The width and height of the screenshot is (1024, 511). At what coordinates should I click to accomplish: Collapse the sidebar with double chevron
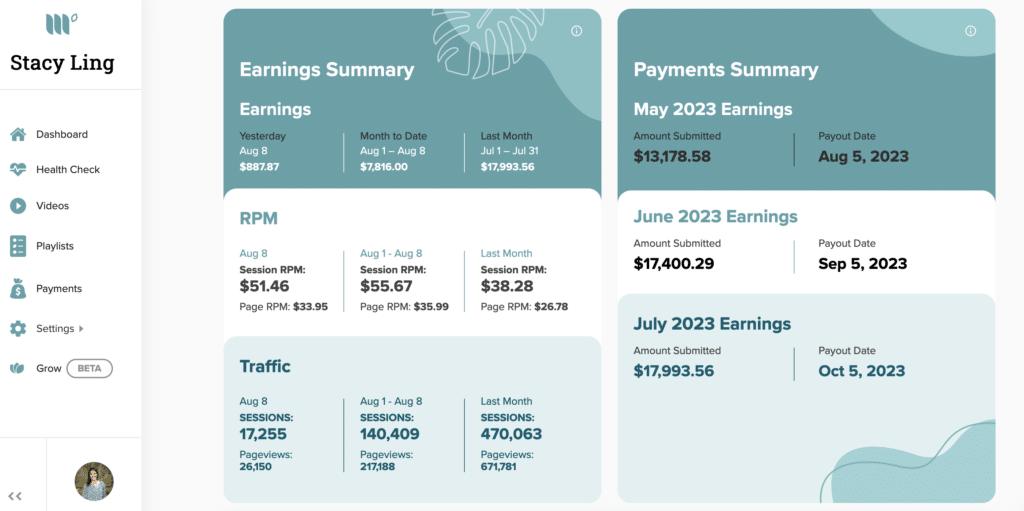[15, 496]
